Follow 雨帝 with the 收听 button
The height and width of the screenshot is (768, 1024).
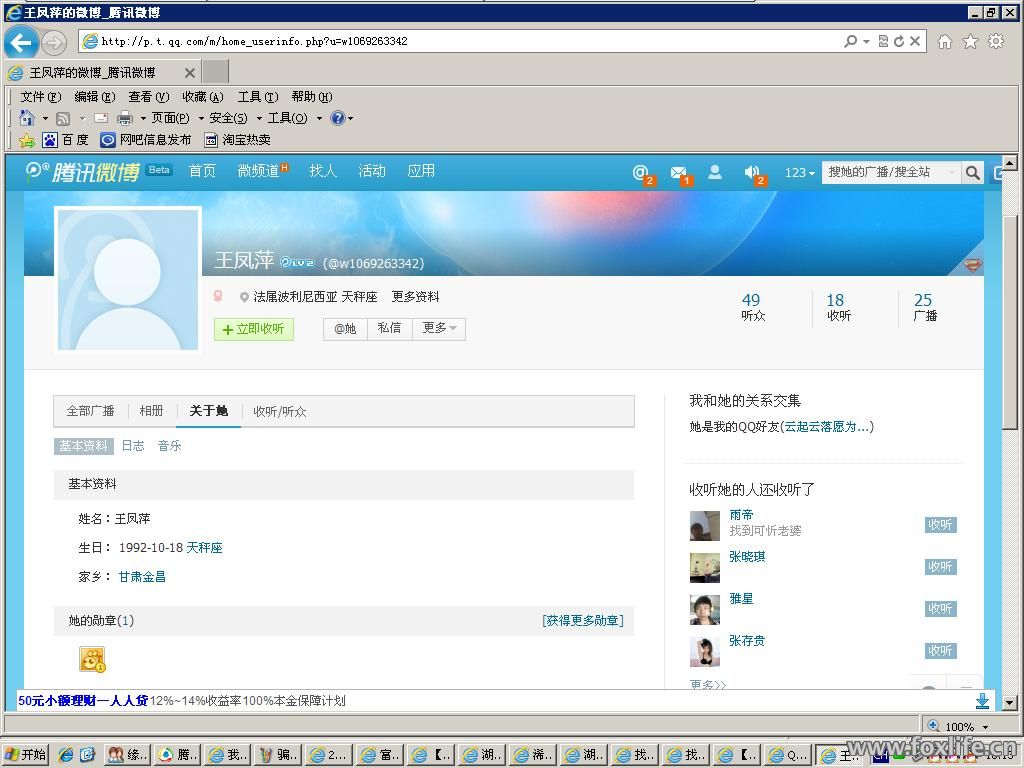pyautogui.click(x=940, y=525)
